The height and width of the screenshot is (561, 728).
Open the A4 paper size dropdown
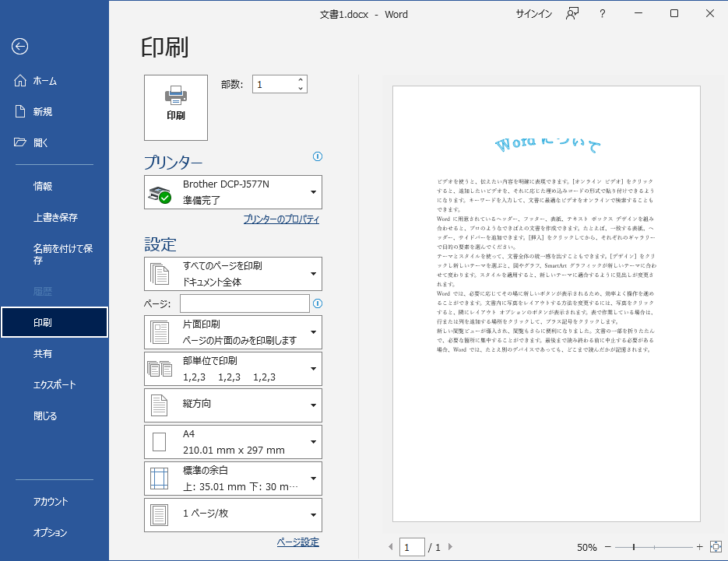pos(233,442)
